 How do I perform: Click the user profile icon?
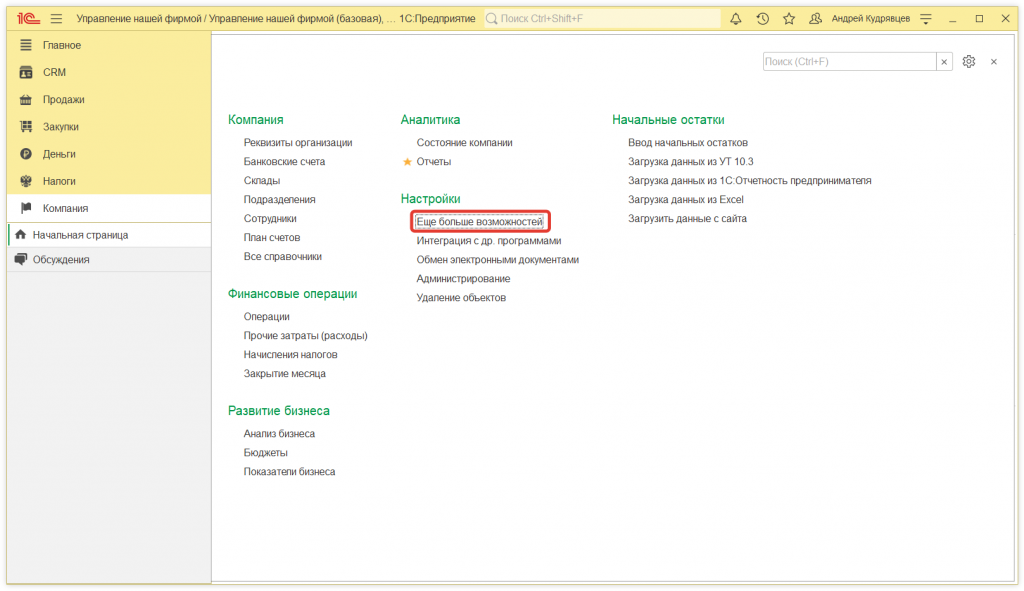(816, 19)
